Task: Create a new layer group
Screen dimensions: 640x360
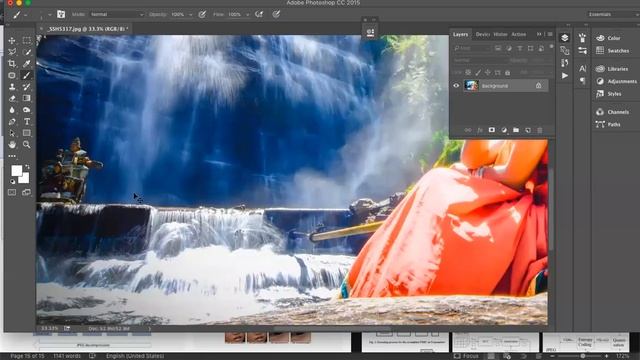Action: click(516, 130)
